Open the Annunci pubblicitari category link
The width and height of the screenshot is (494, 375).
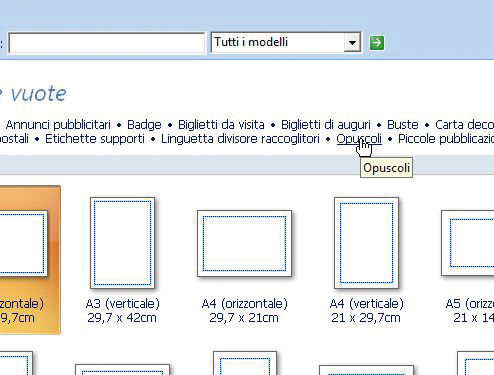pos(58,125)
